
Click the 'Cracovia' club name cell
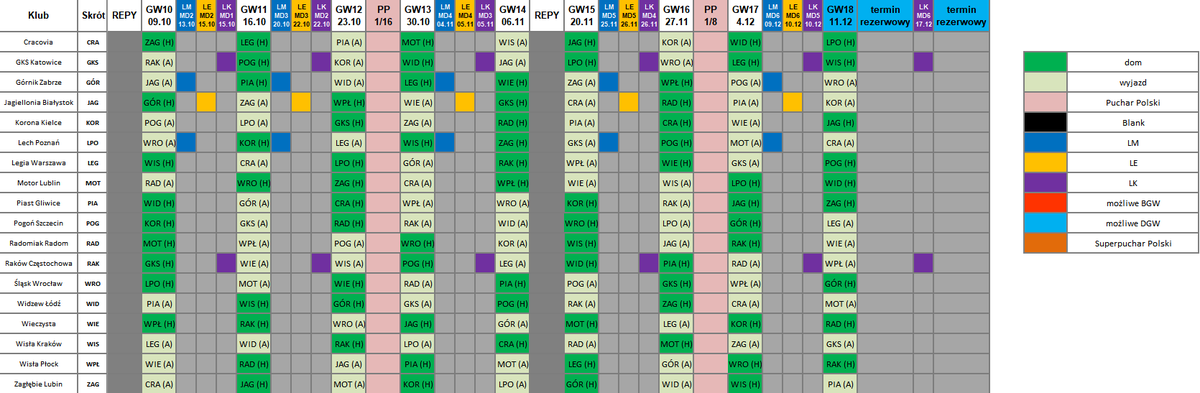point(39,43)
